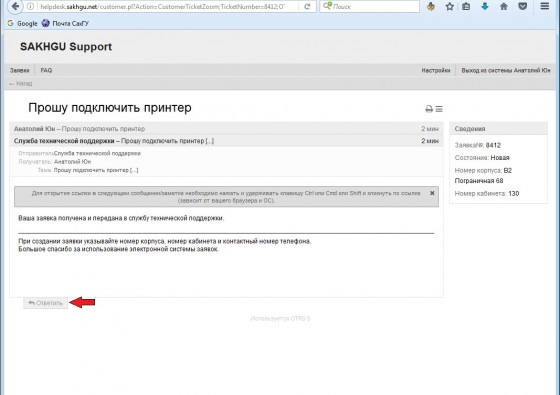Click the browser Back arrow button
This screenshot has width=560, height=395.
tap(15, 6)
